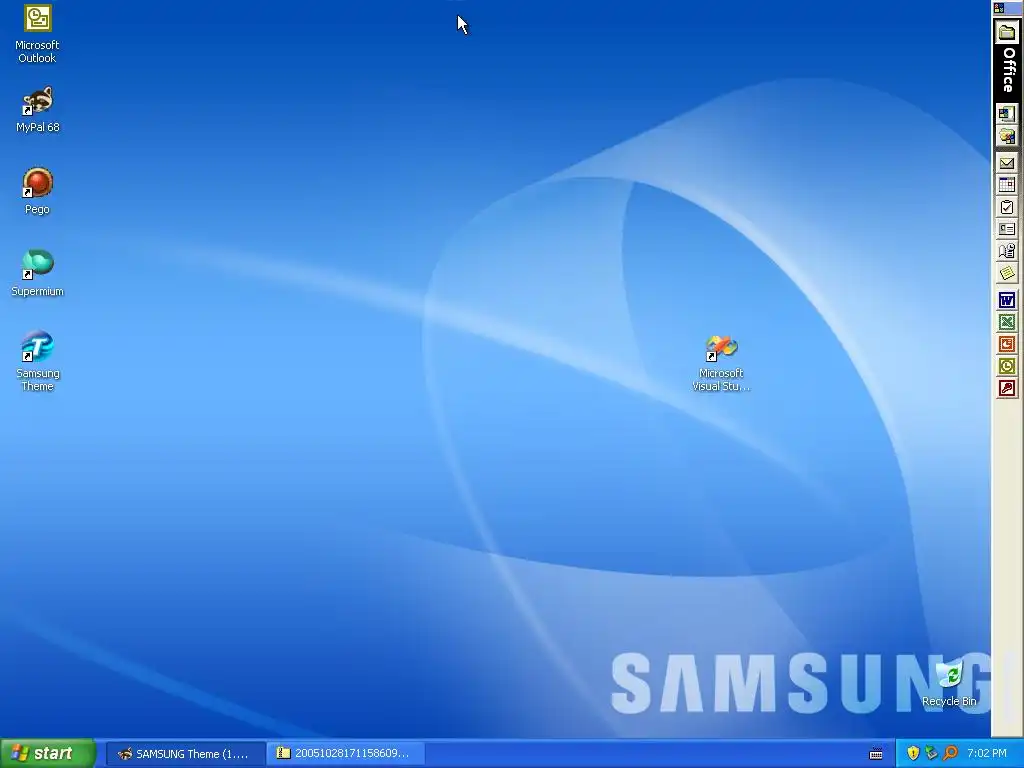Viewport: 1024px width, 768px height.
Task: Select the Pego desktop shortcut
Action: [x=37, y=191]
